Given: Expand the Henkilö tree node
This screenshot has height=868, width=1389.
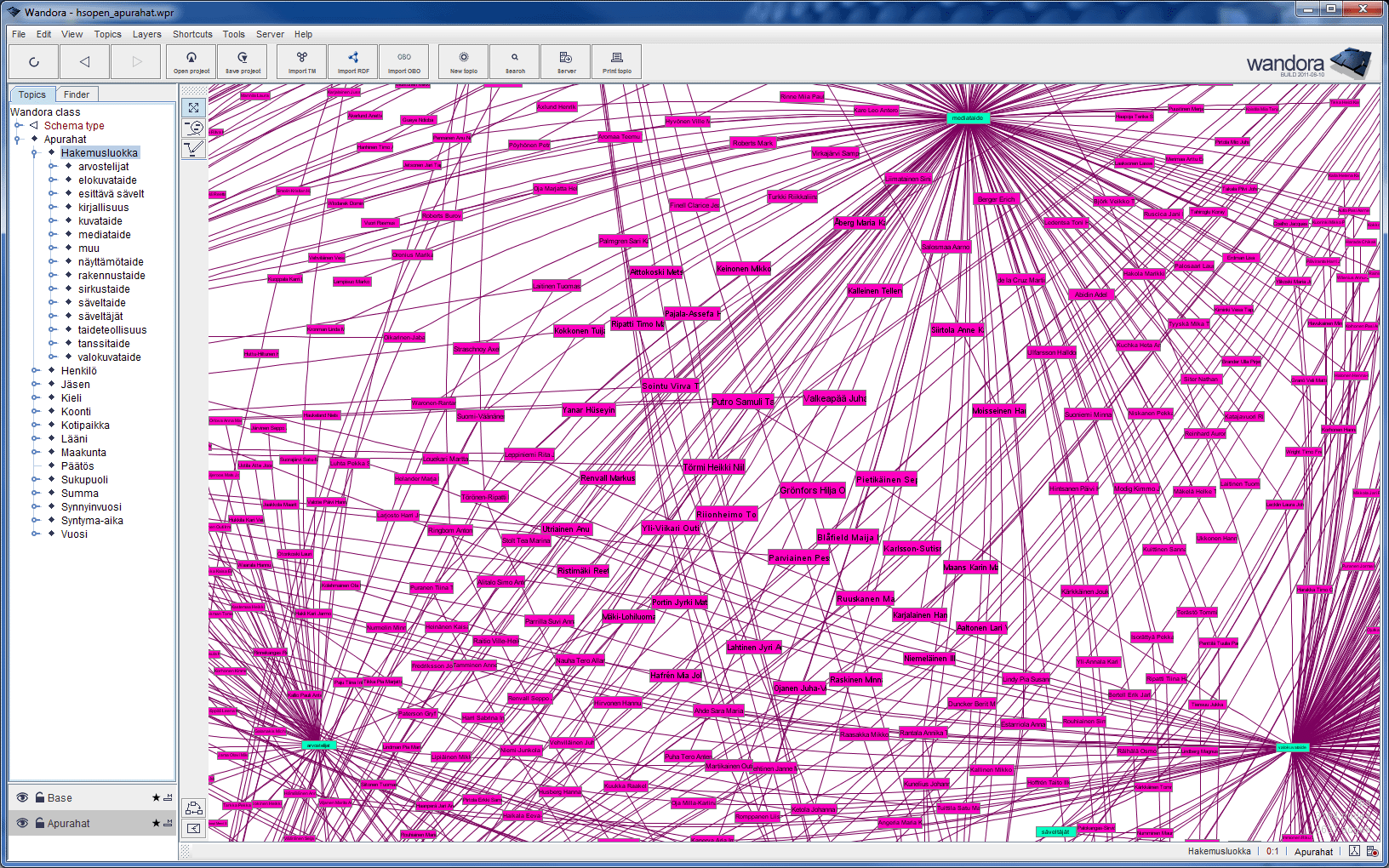Looking at the screenshot, I should point(36,371).
